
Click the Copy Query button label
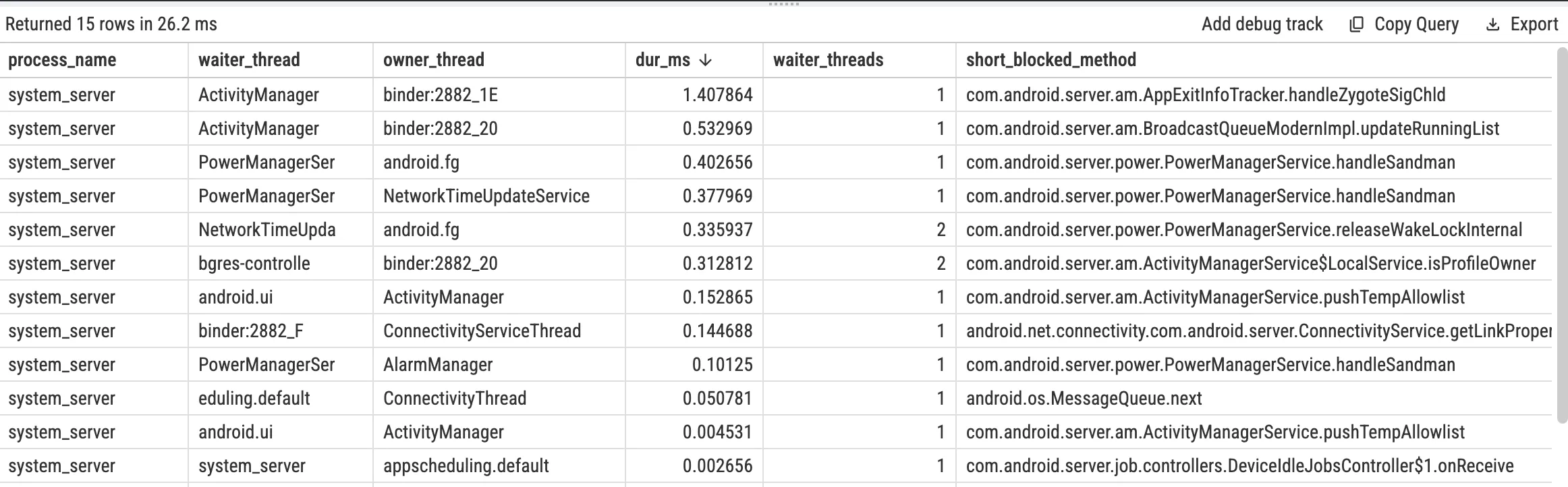[1416, 24]
